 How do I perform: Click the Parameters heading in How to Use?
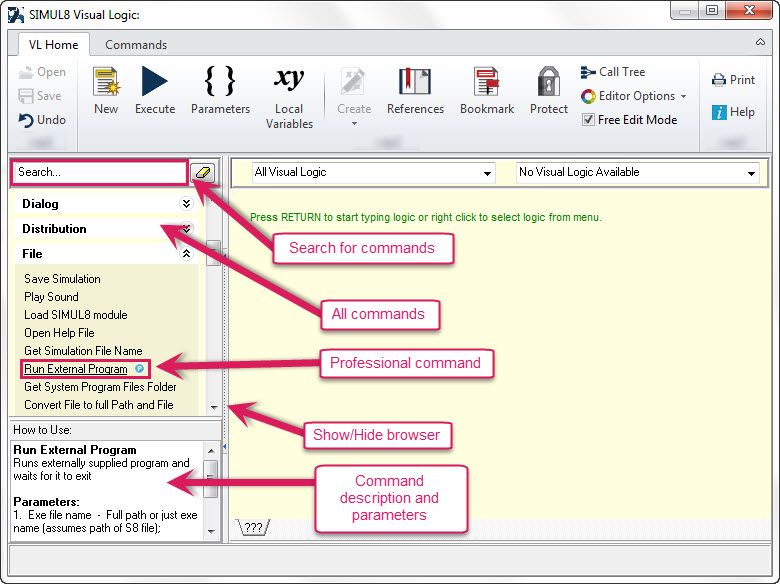[46, 501]
